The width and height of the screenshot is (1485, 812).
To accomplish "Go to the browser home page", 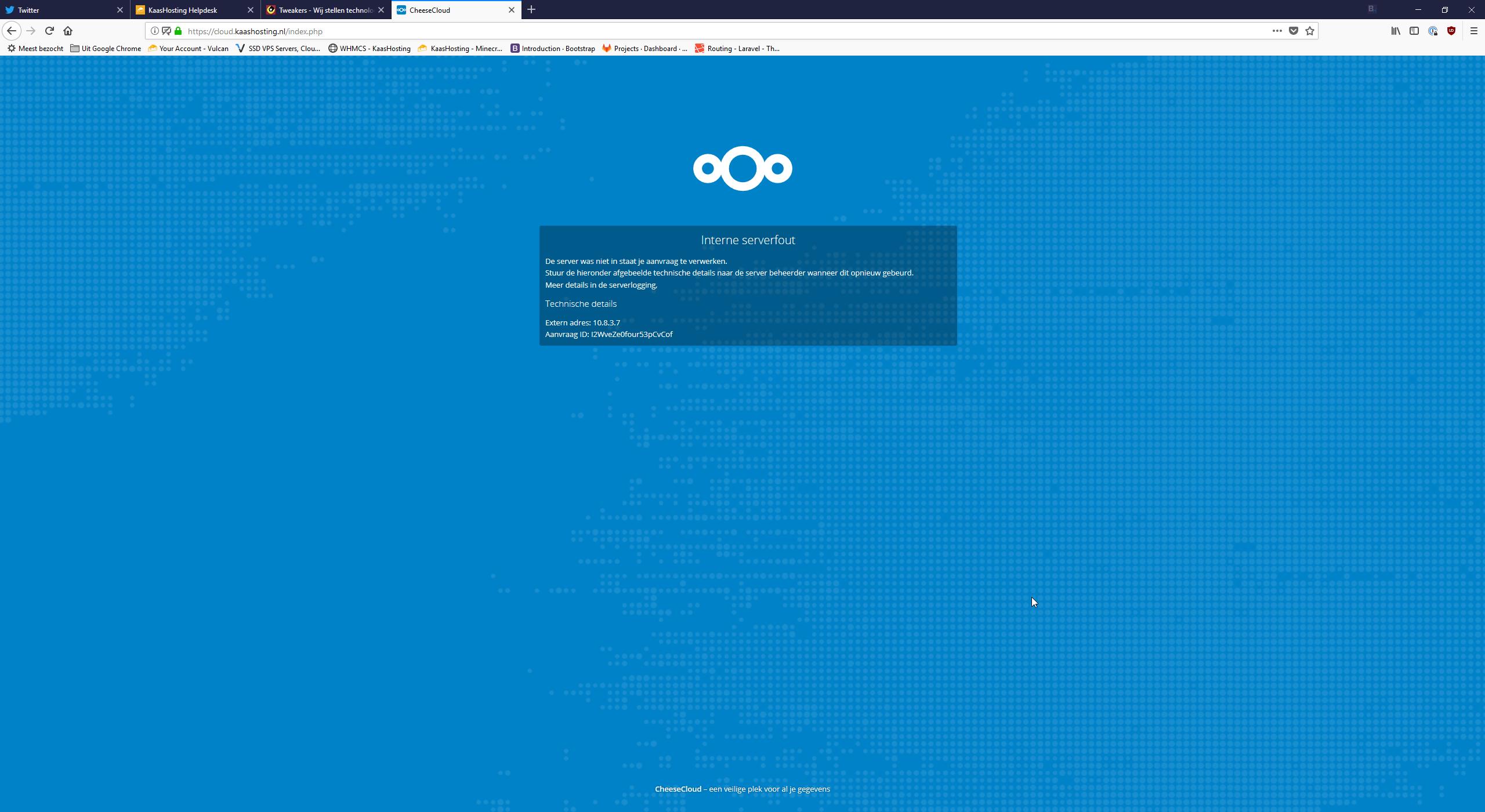I will 68,31.
